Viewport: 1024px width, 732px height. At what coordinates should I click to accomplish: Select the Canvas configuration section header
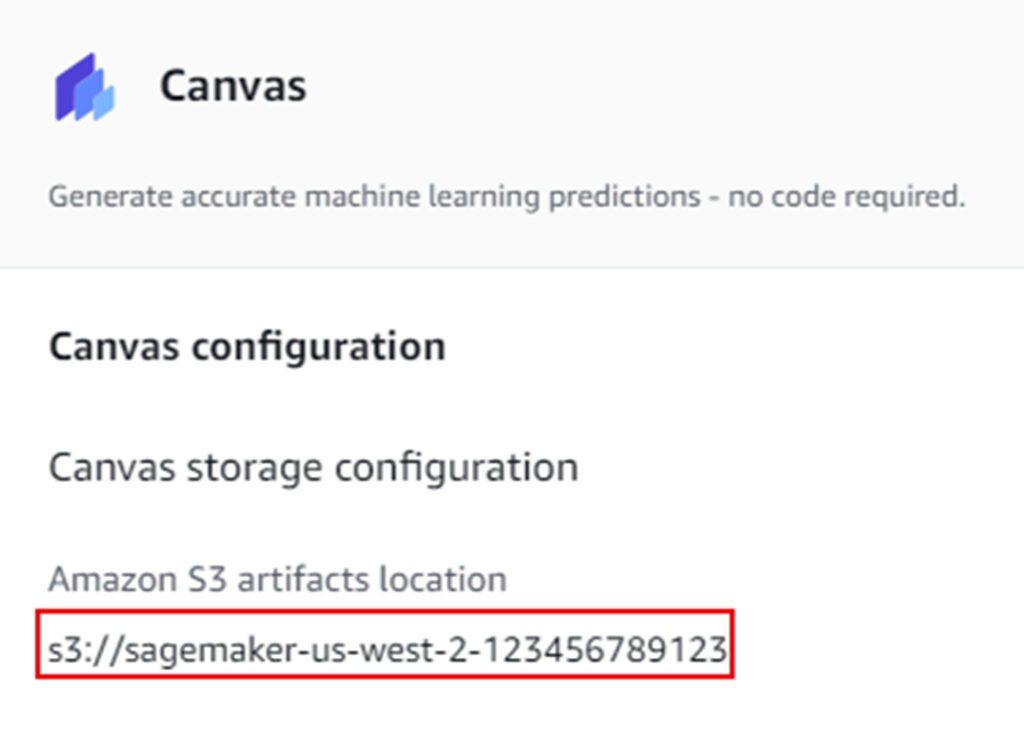(245, 345)
